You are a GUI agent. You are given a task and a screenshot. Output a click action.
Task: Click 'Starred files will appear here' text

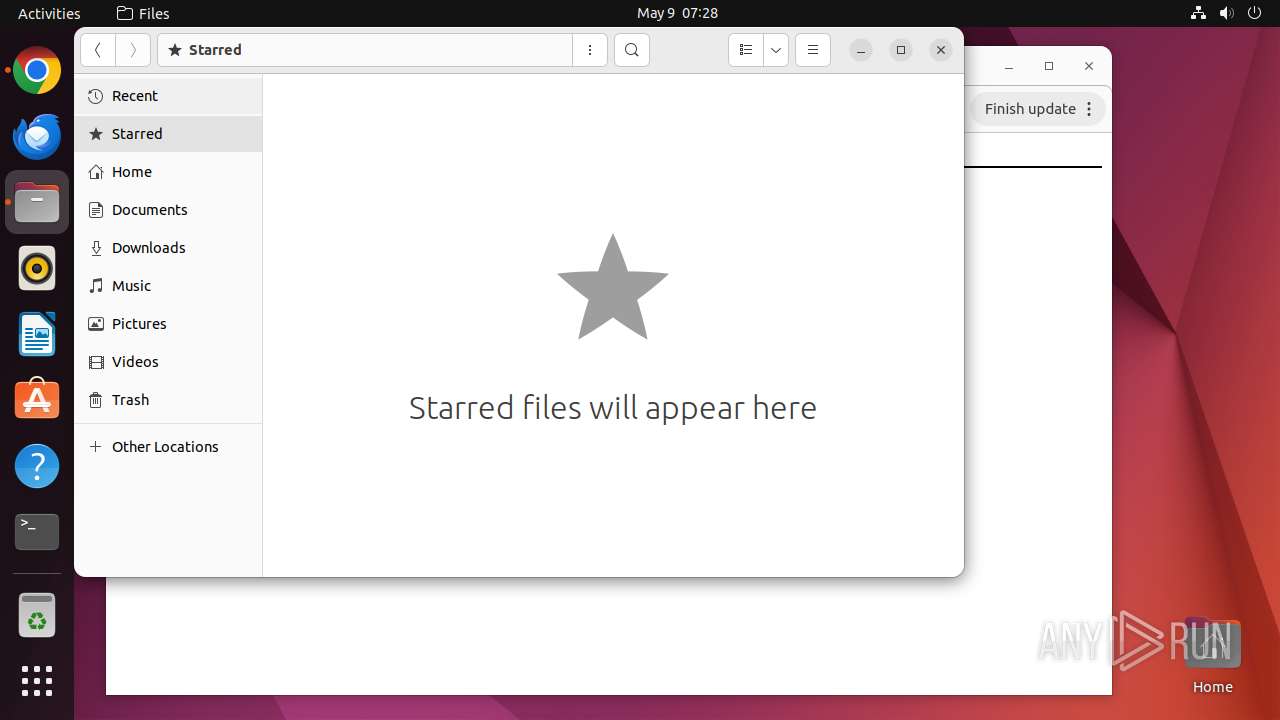point(613,408)
